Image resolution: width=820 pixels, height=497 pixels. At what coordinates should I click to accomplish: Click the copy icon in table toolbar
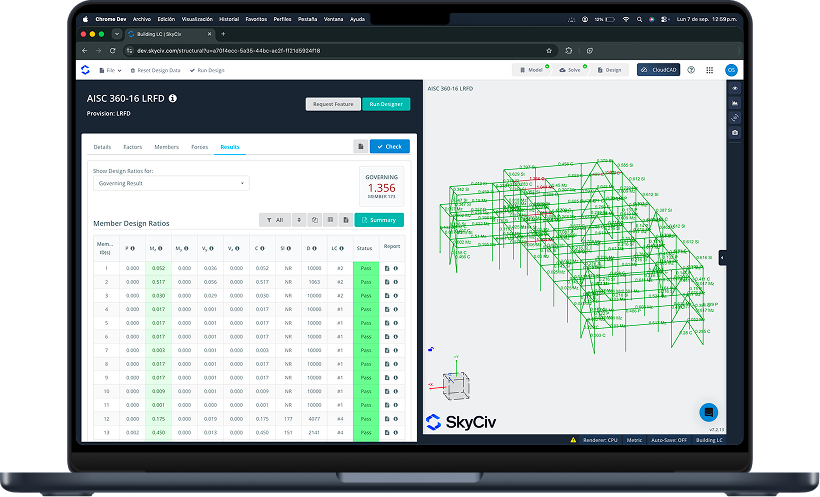315,220
